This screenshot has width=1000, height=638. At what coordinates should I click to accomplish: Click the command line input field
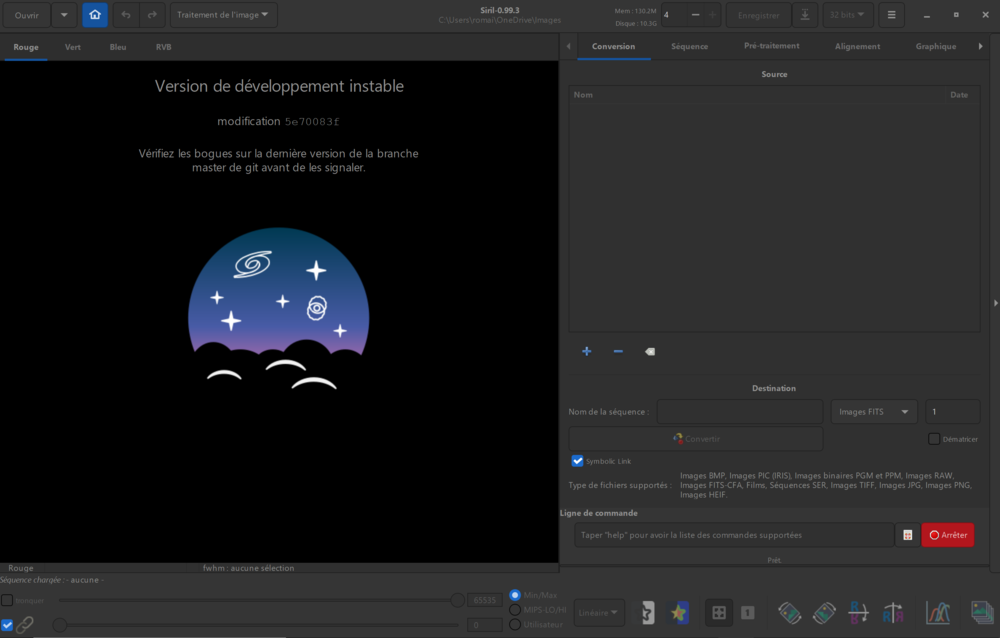(734, 535)
